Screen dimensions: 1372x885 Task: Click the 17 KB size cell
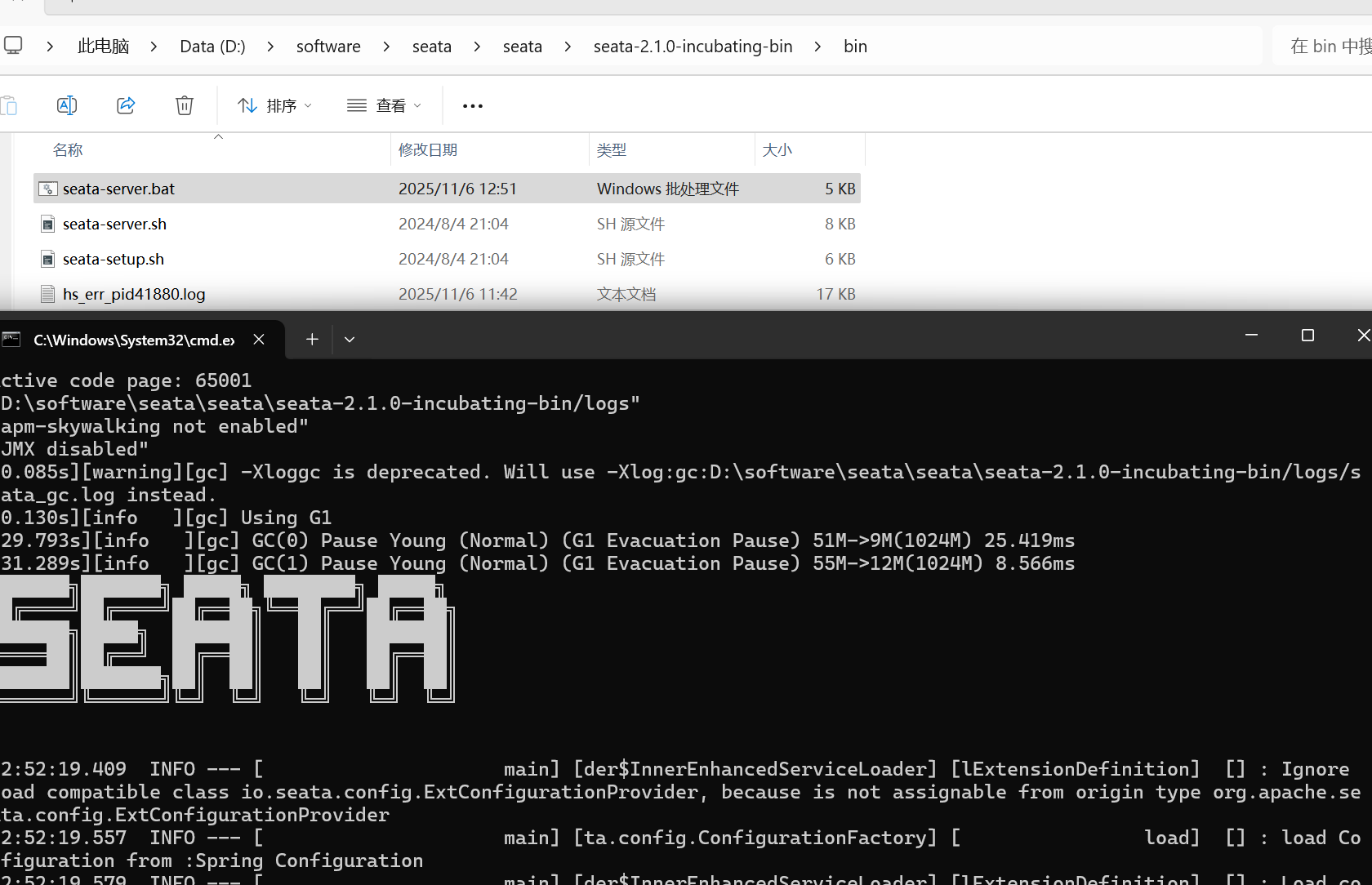[x=835, y=294]
